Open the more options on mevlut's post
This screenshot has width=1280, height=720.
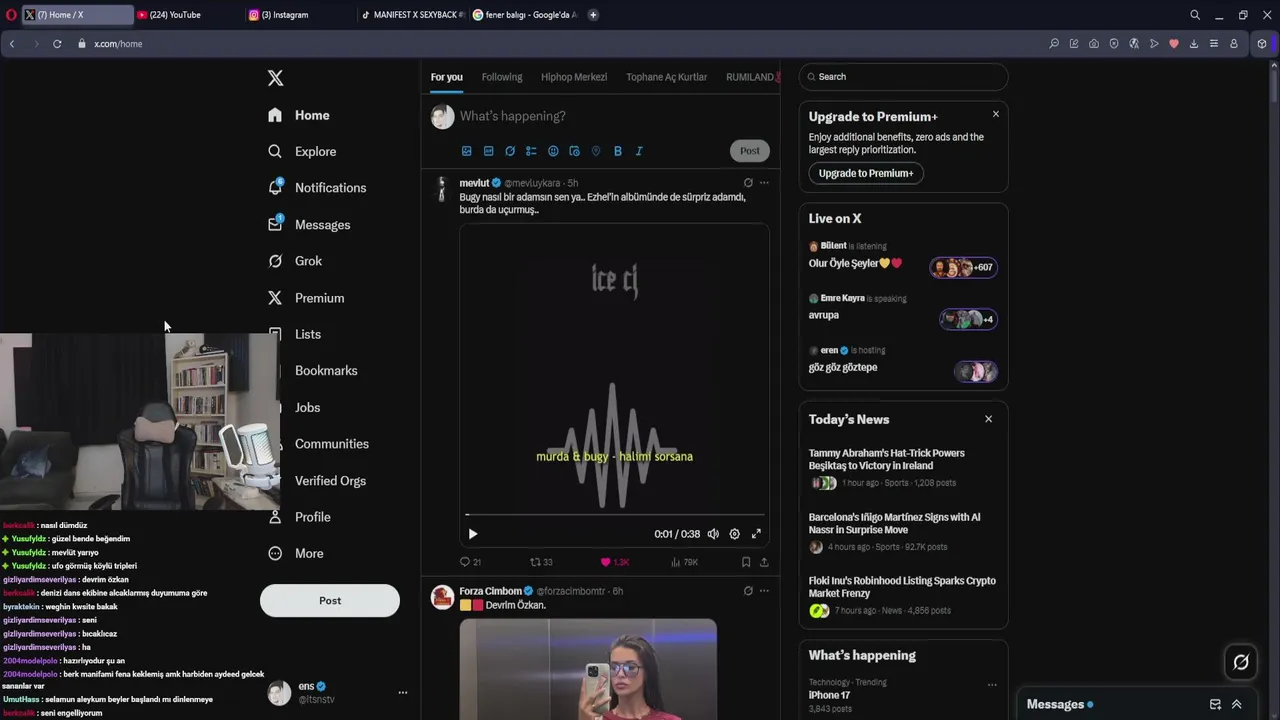[x=764, y=183]
